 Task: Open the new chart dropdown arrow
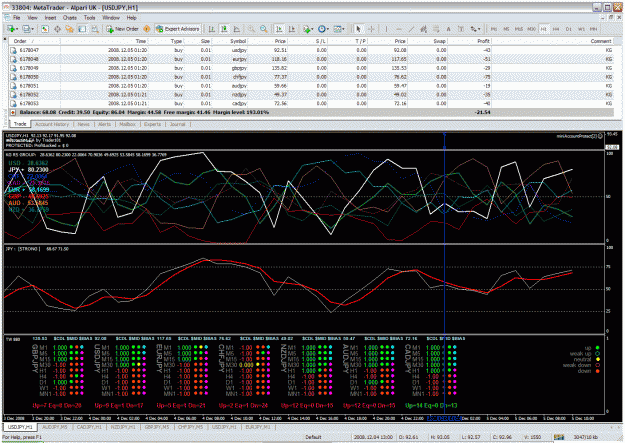click(17, 29)
